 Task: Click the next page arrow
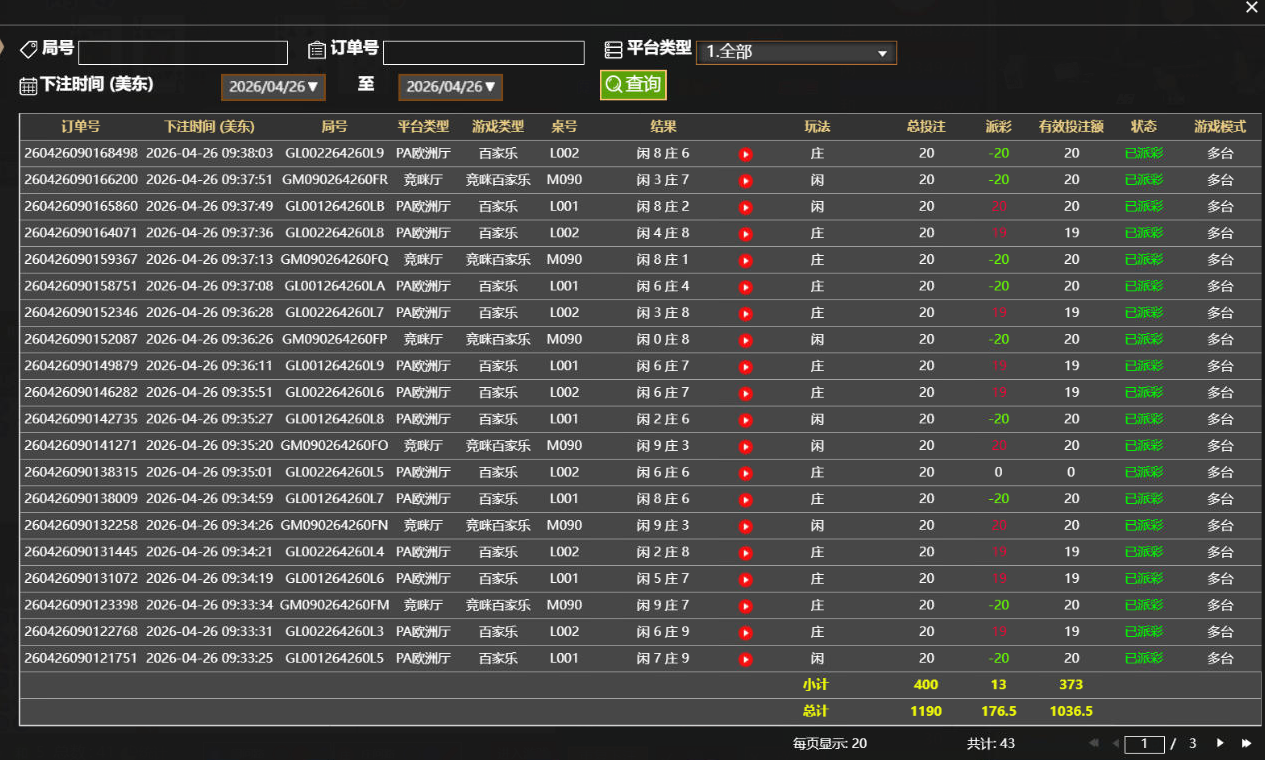click(1219, 743)
